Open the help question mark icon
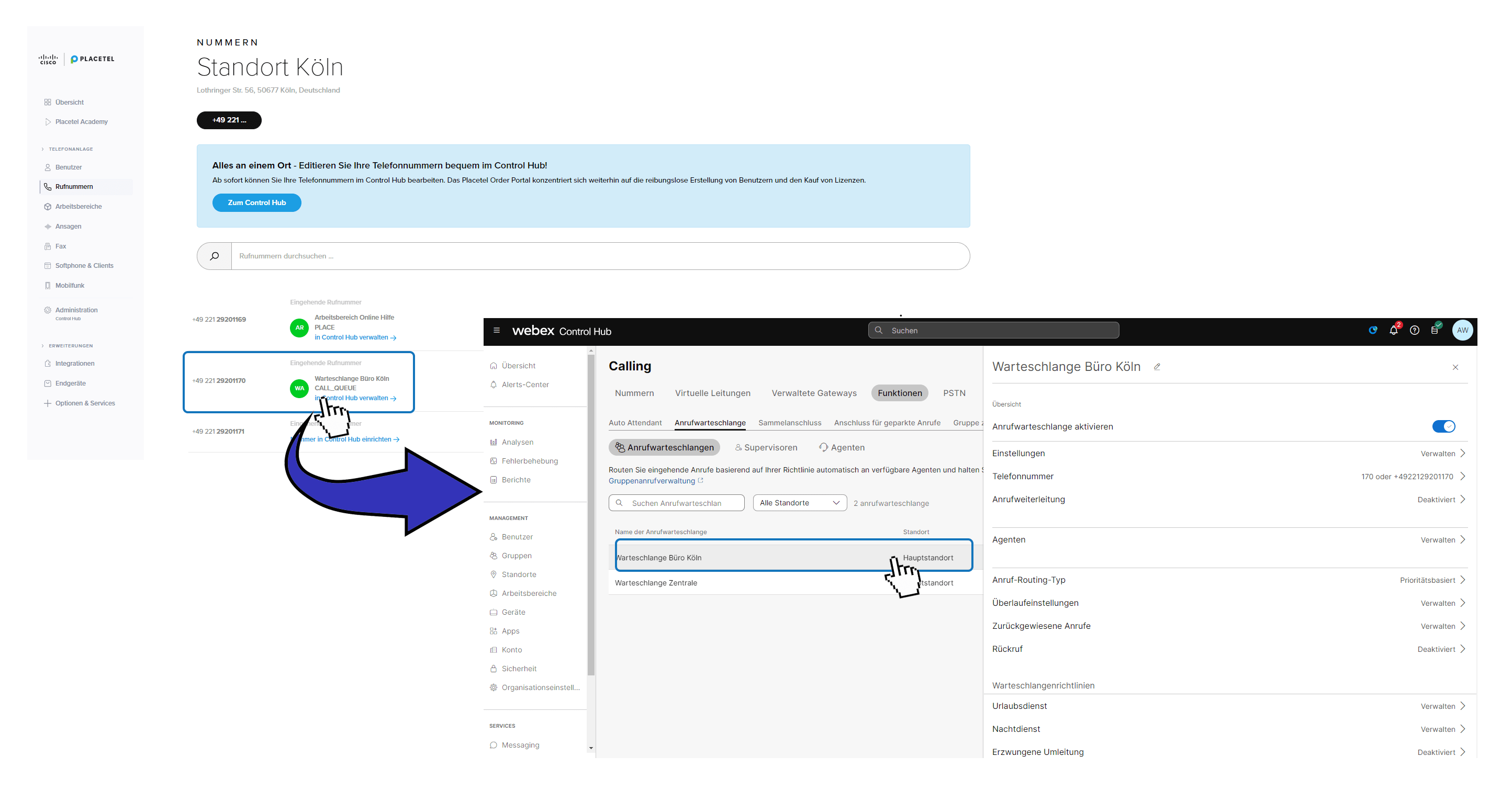Viewport: 1512px width, 802px height. pos(1415,330)
